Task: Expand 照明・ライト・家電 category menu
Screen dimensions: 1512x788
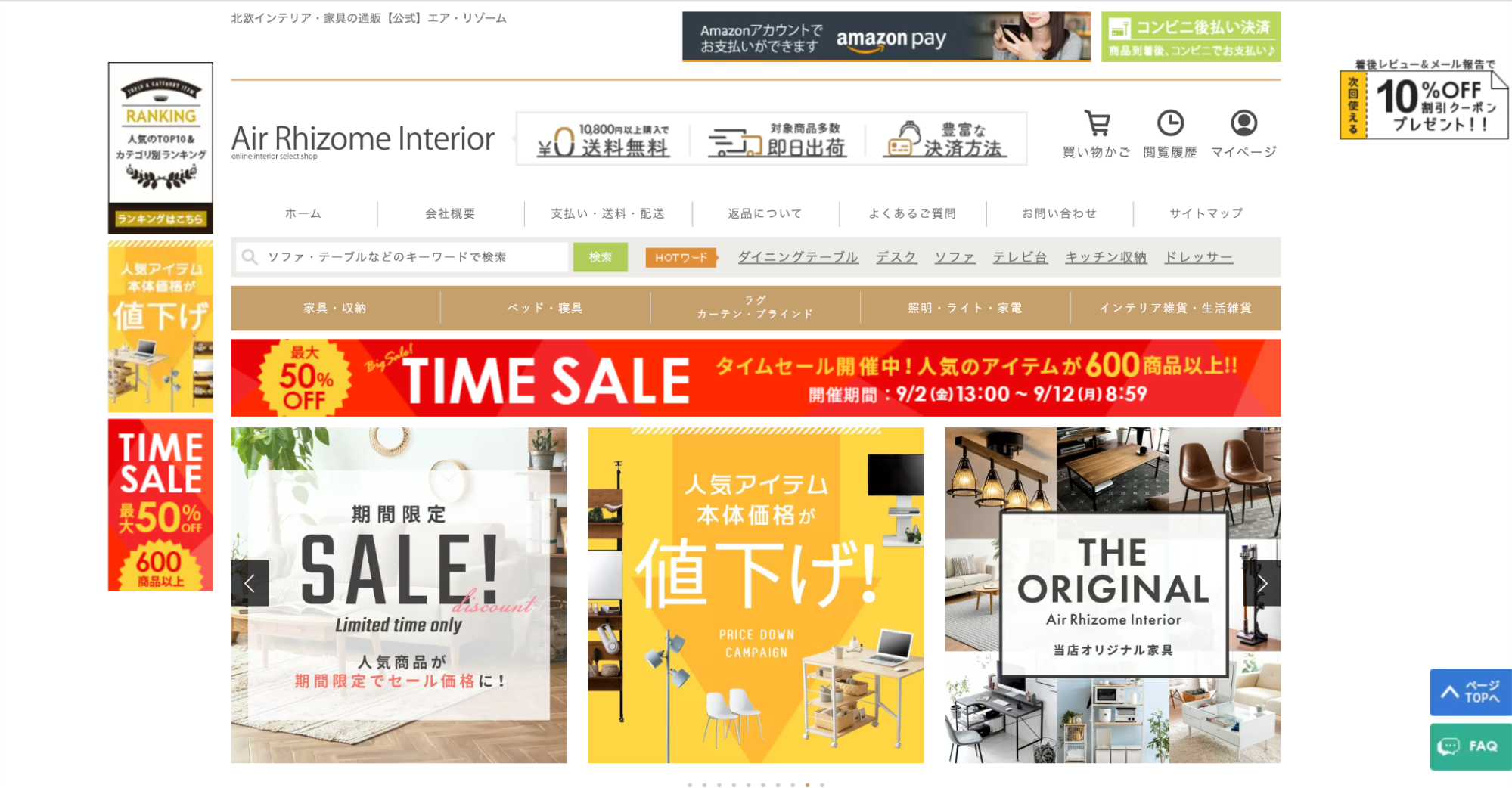Action: 965,308
